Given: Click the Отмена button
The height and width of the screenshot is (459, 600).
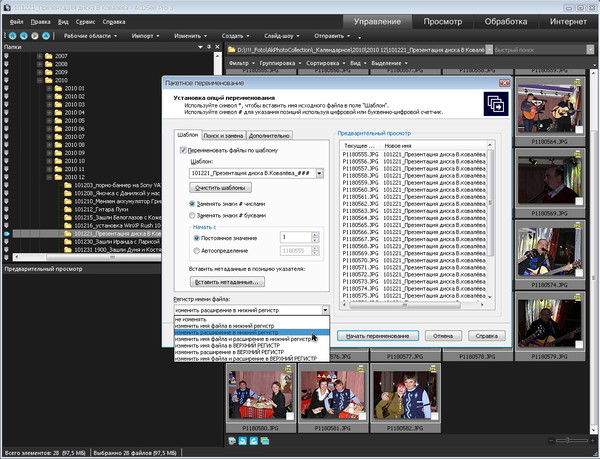Looking at the screenshot, I should [443, 336].
